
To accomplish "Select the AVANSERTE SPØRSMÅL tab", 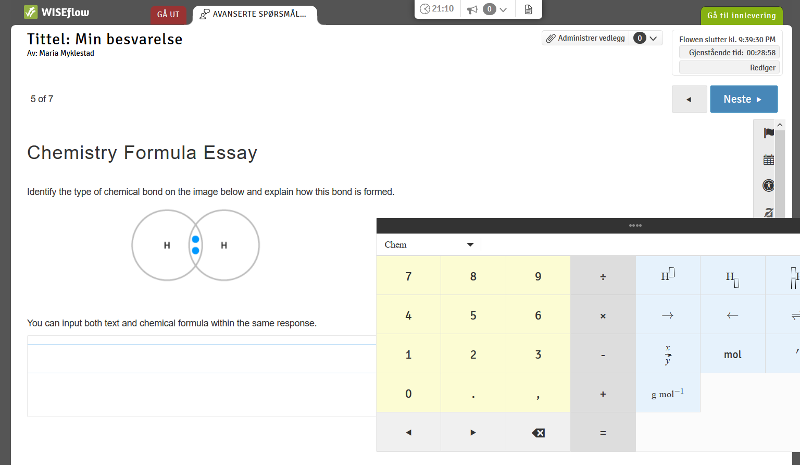I will click(x=255, y=14).
